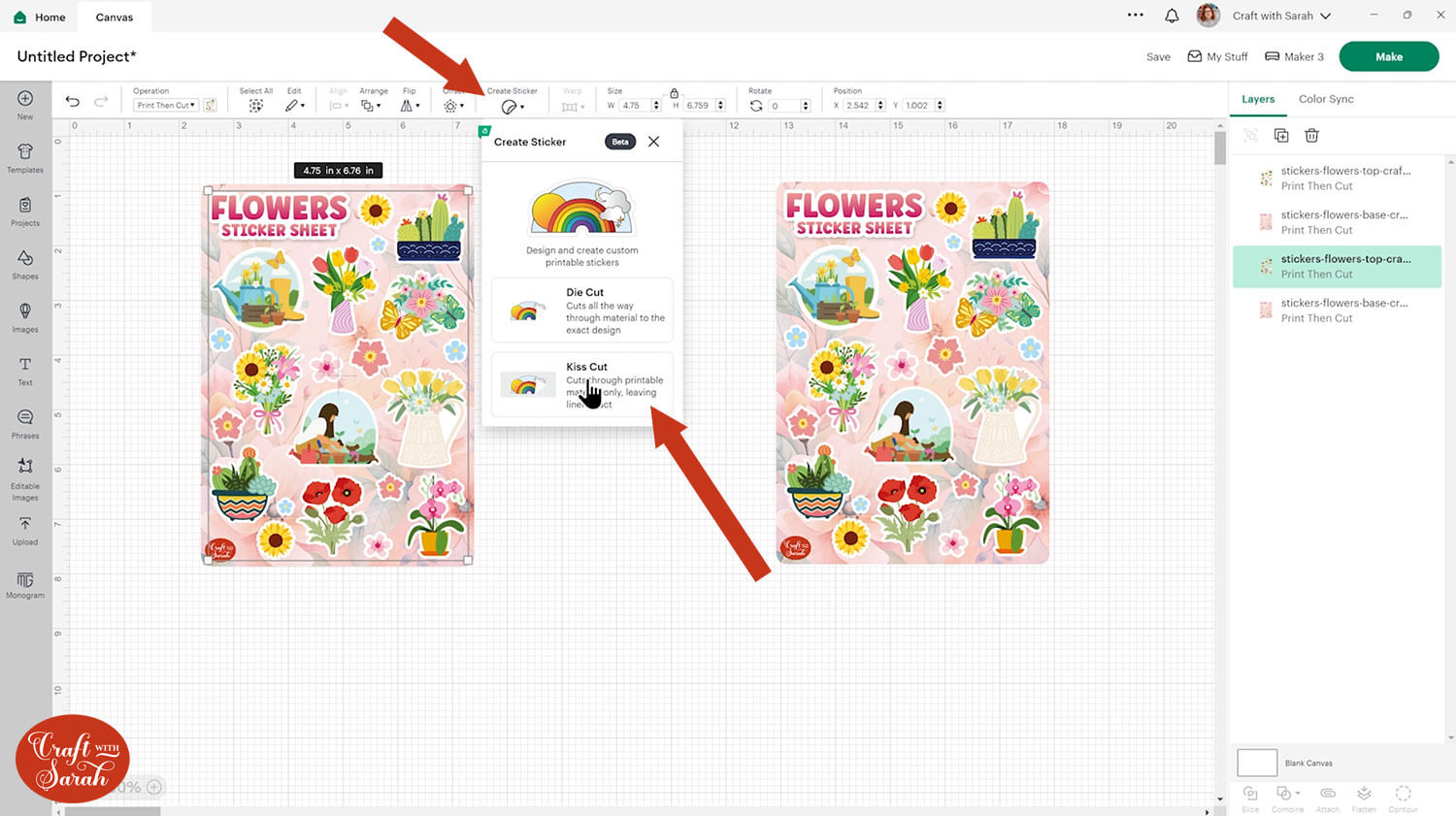Click the Slice tool

[1250, 799]
